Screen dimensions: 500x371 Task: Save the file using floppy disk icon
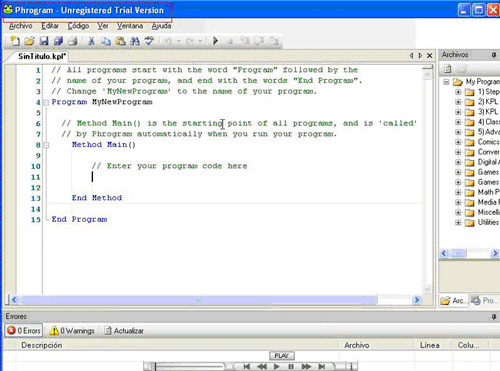coord(44,41)
